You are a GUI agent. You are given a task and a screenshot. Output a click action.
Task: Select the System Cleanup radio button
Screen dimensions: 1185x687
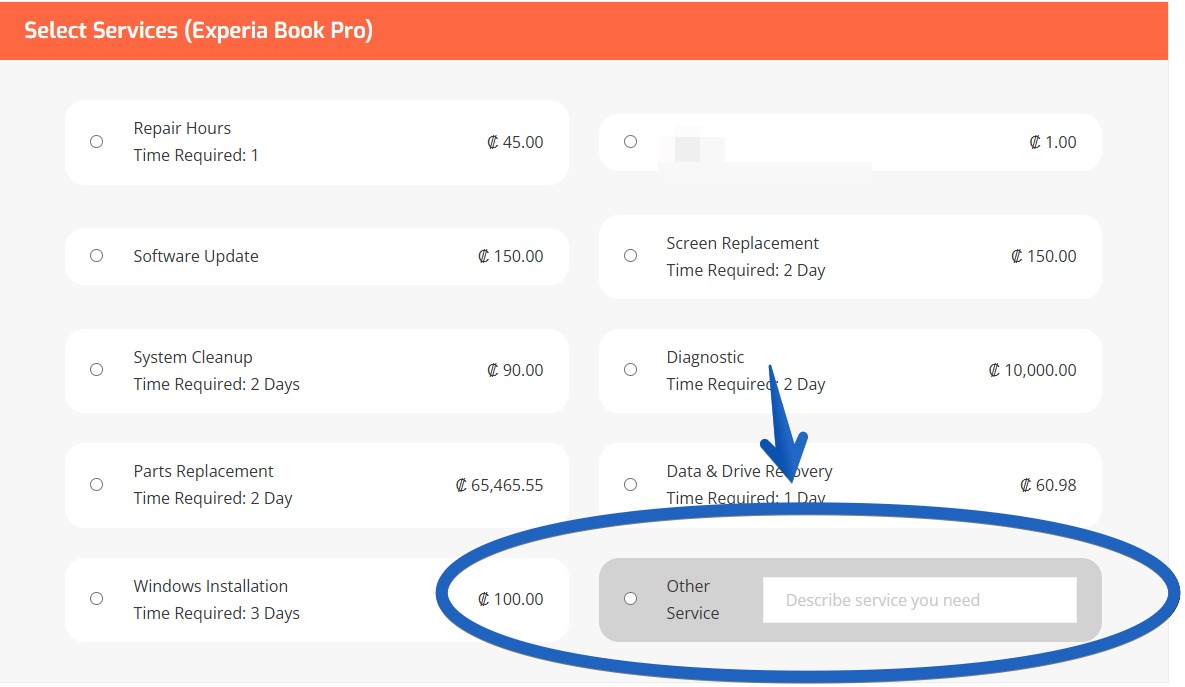coord(97,370)
